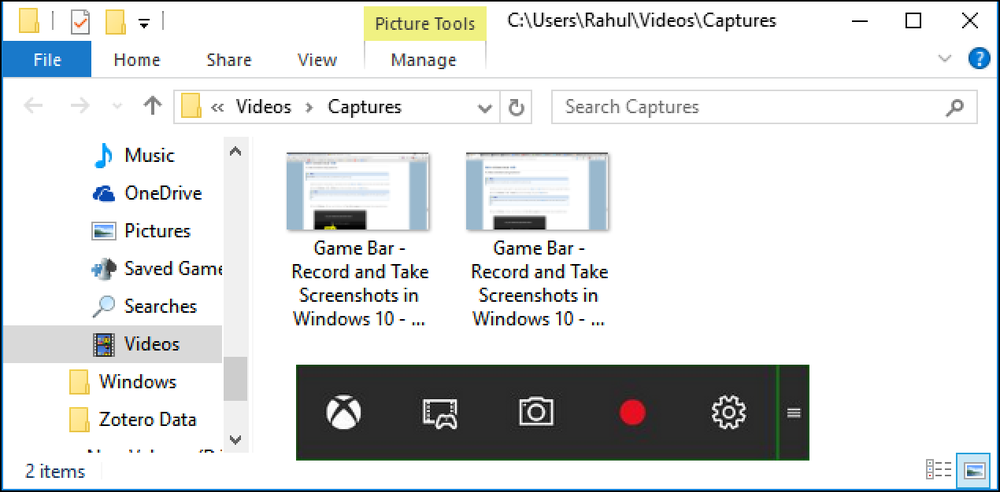Expand the ribbon with the chevron
Viewport: 1000px width, 492px height.
(945, 59)
